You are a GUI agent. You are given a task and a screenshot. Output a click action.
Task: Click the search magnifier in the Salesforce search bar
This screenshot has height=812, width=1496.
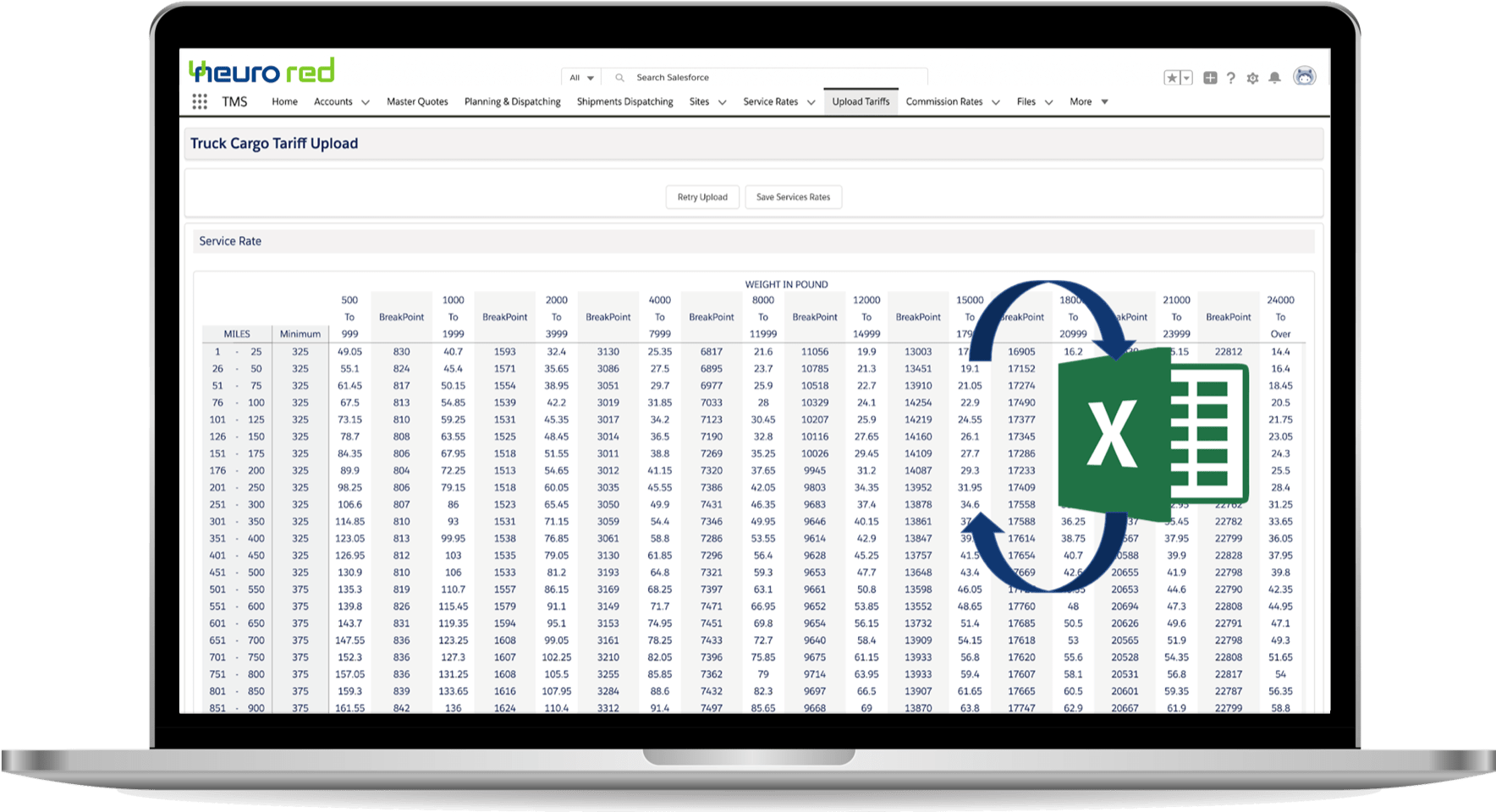click(x=619, y=77)
